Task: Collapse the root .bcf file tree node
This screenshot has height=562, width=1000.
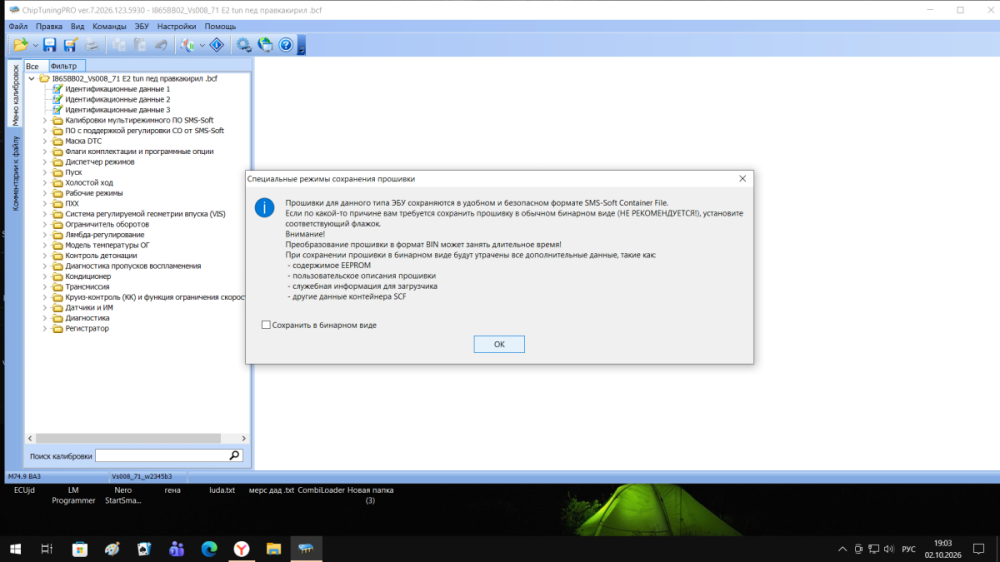Action: click(x=31, y=78)
